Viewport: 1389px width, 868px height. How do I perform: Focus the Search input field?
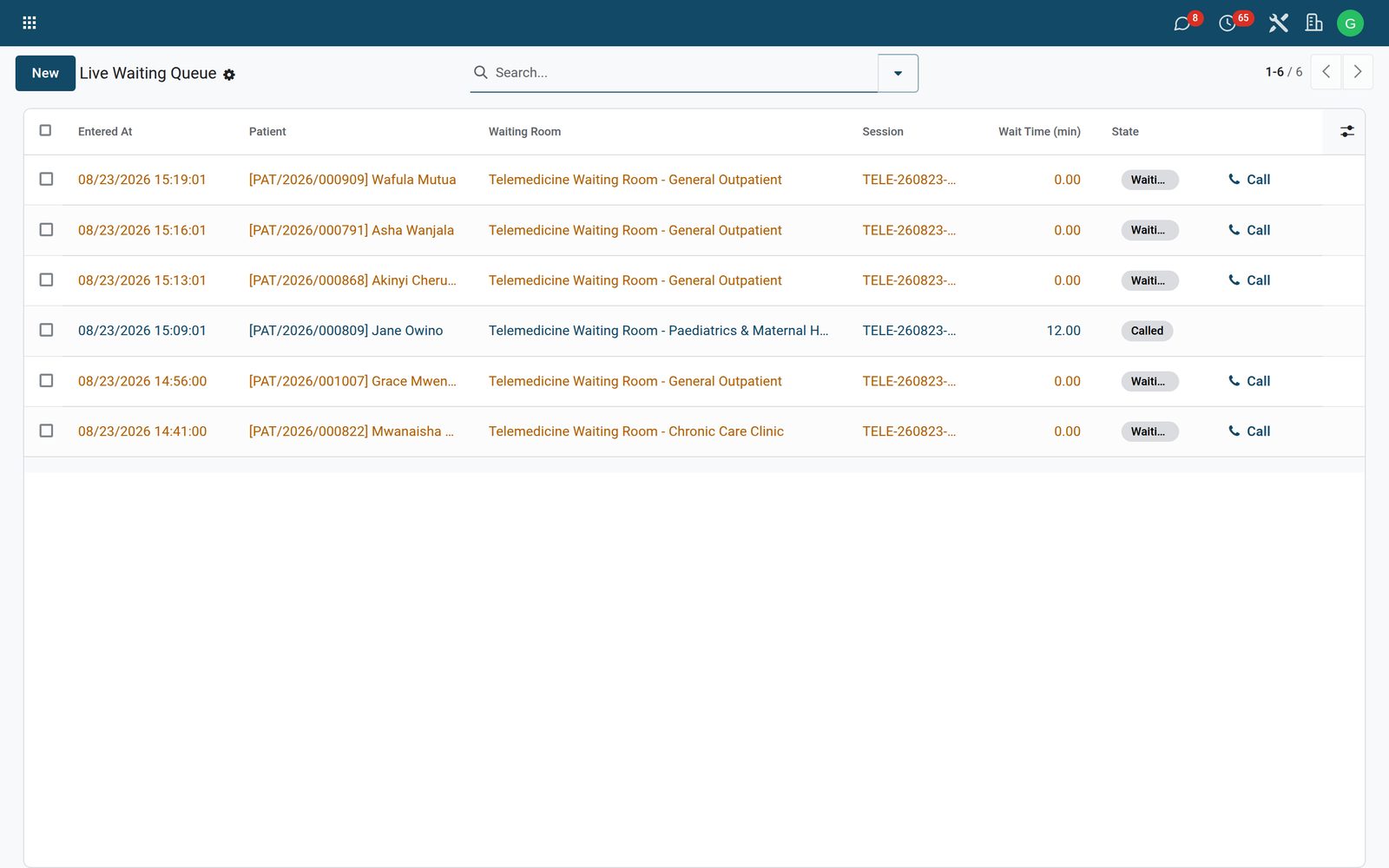[x=683, y=73]
